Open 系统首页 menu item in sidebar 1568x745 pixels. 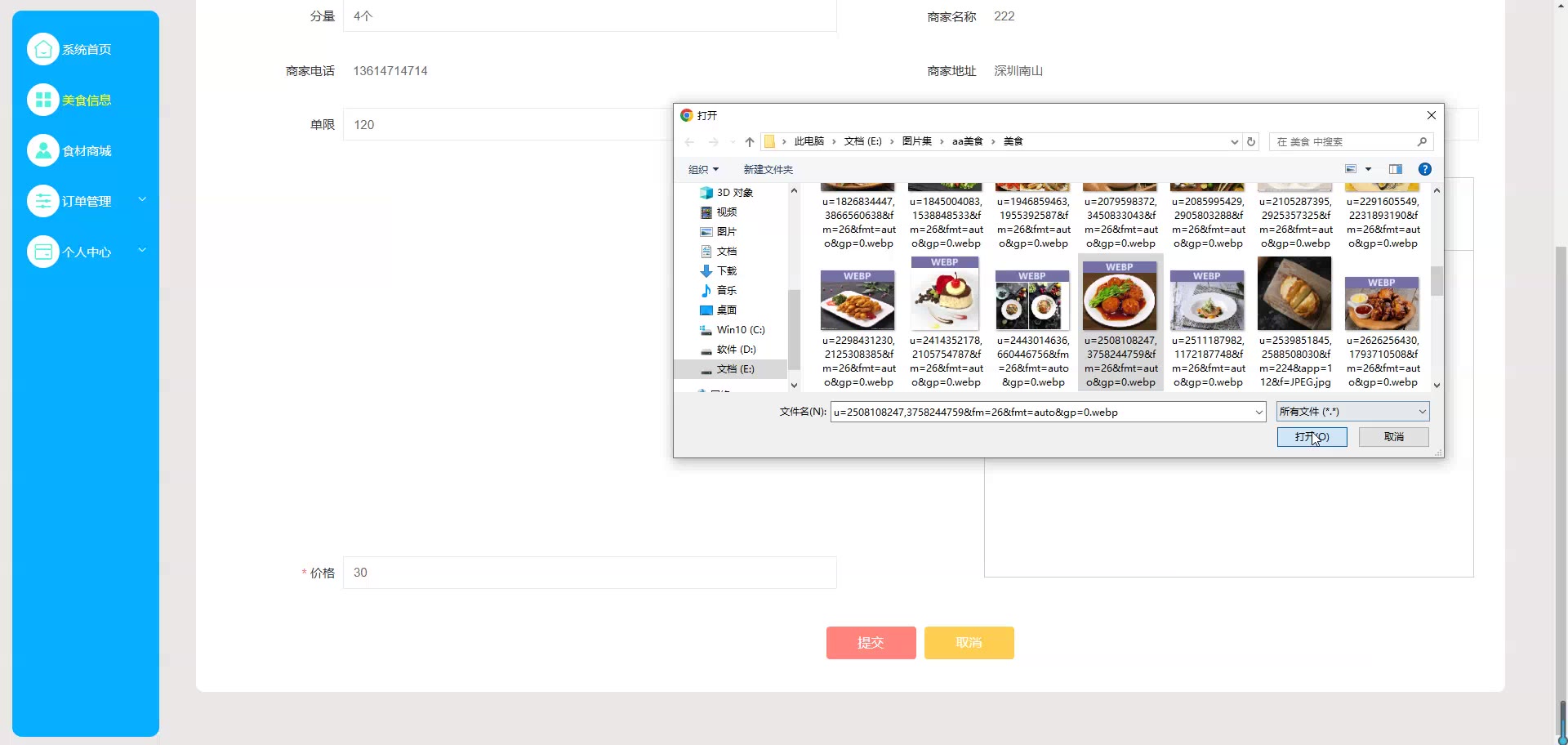click(x=87, y=50)
